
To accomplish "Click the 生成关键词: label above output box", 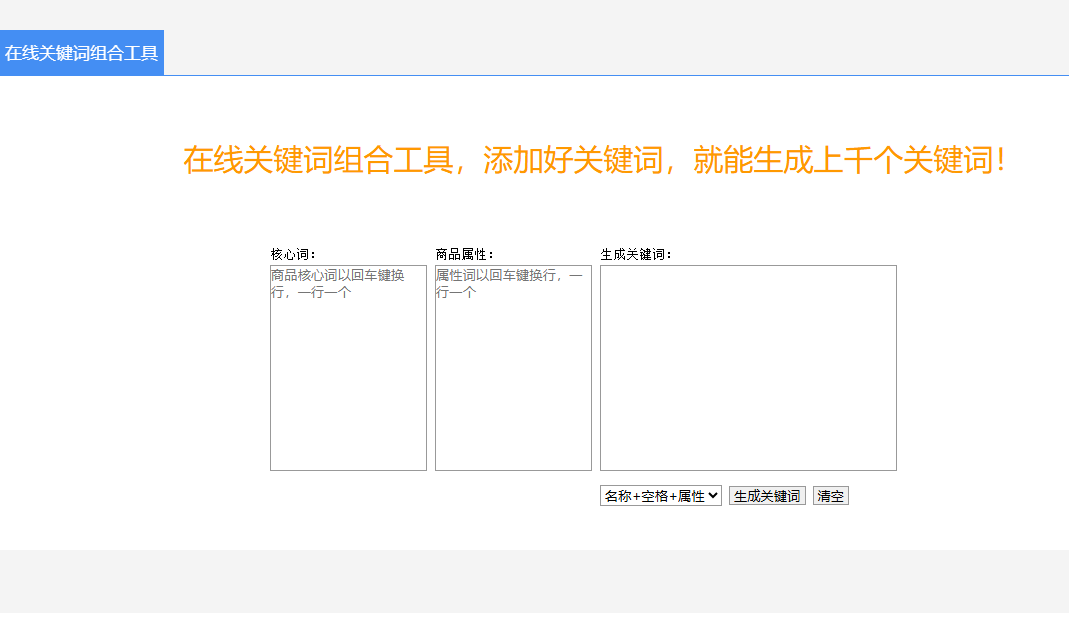I will (x=636, y=254).
